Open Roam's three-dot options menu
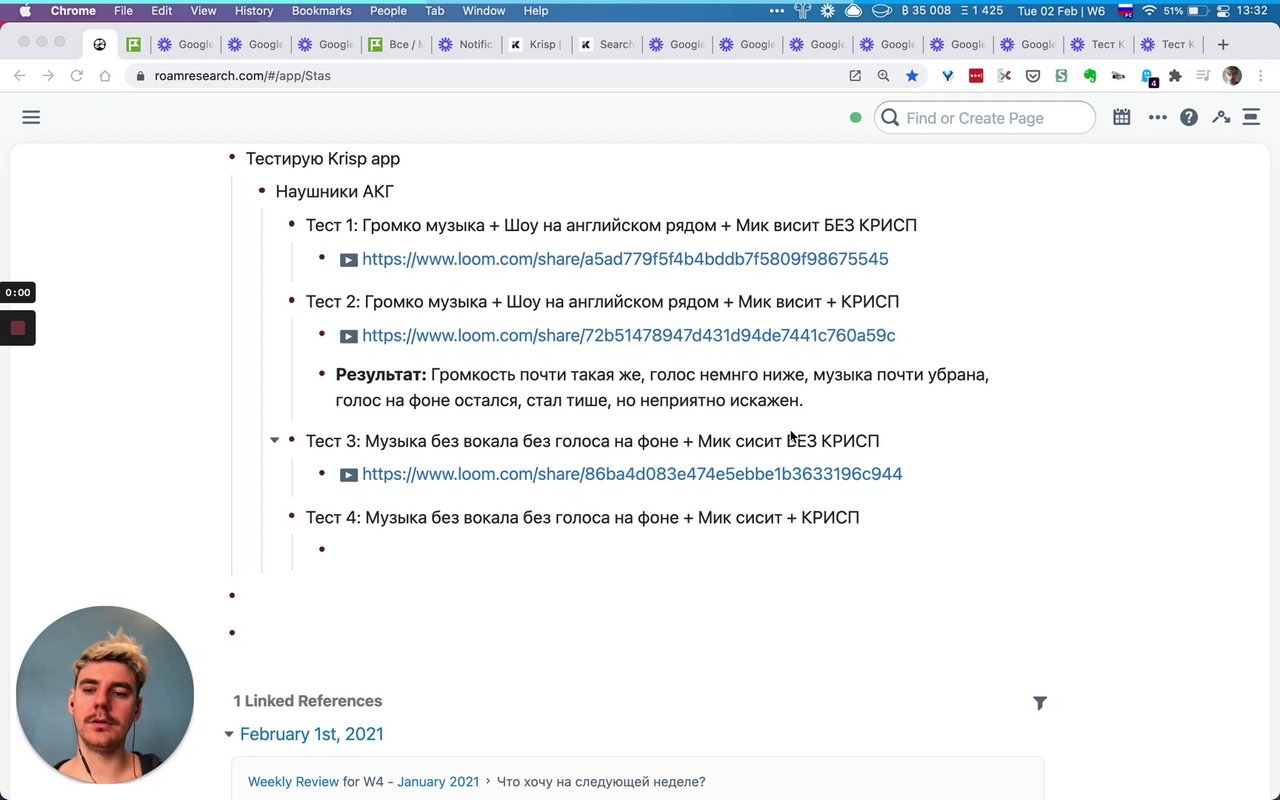The height and width of the screenshot is (800, 1280). click(1158, 117)
